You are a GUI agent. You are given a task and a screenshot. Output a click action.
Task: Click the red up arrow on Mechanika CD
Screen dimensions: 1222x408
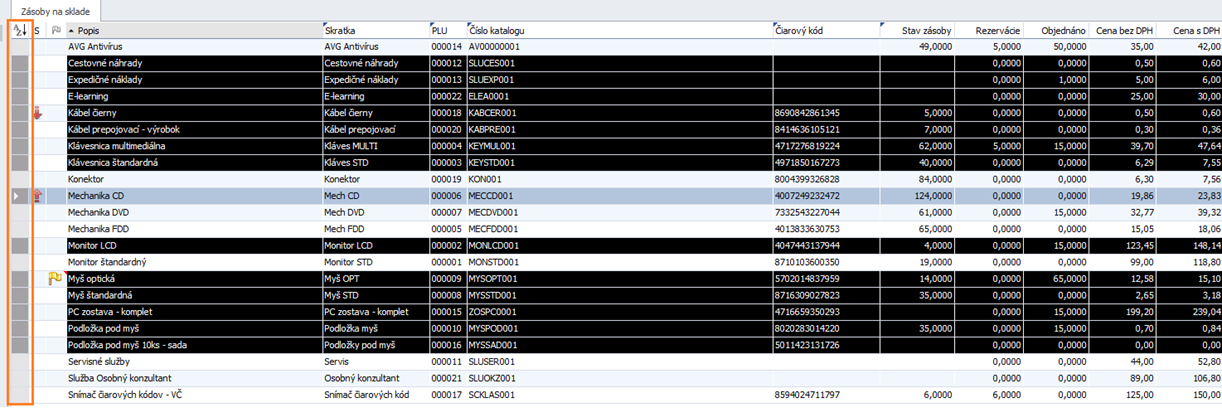[x=38, y=196]
